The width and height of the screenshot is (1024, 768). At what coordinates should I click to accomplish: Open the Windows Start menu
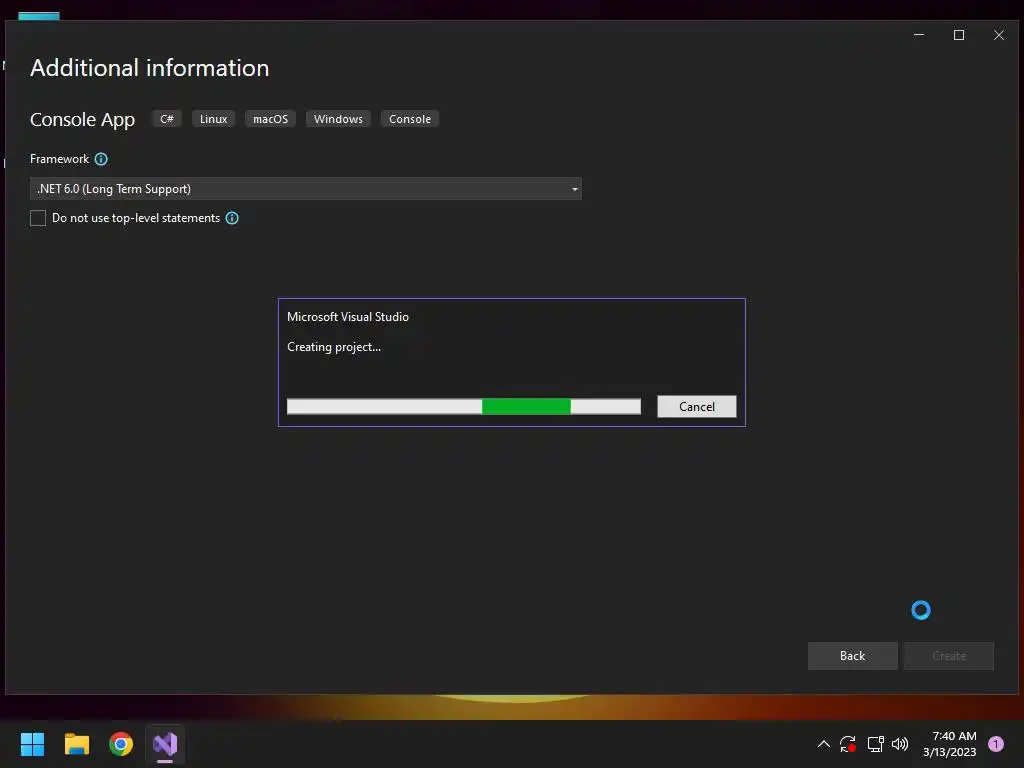click(32, 744)
